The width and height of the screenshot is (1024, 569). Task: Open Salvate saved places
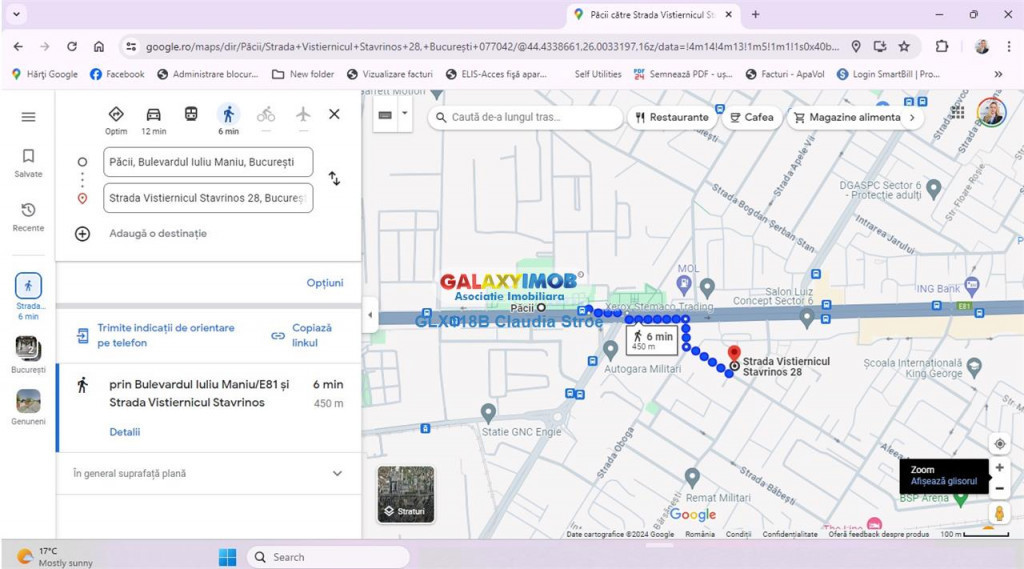click(x=28, y=162)
